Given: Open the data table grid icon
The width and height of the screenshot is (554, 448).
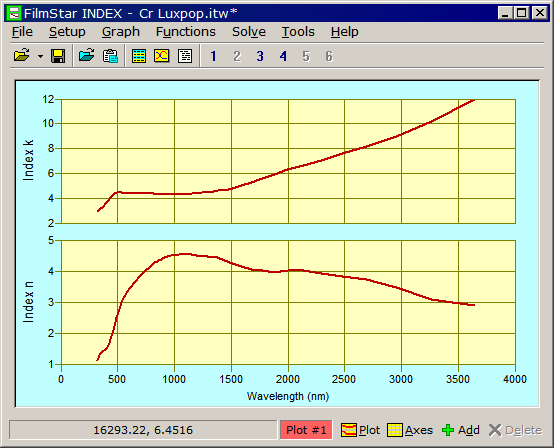Looking at the screenshot, I should point(138,56).
